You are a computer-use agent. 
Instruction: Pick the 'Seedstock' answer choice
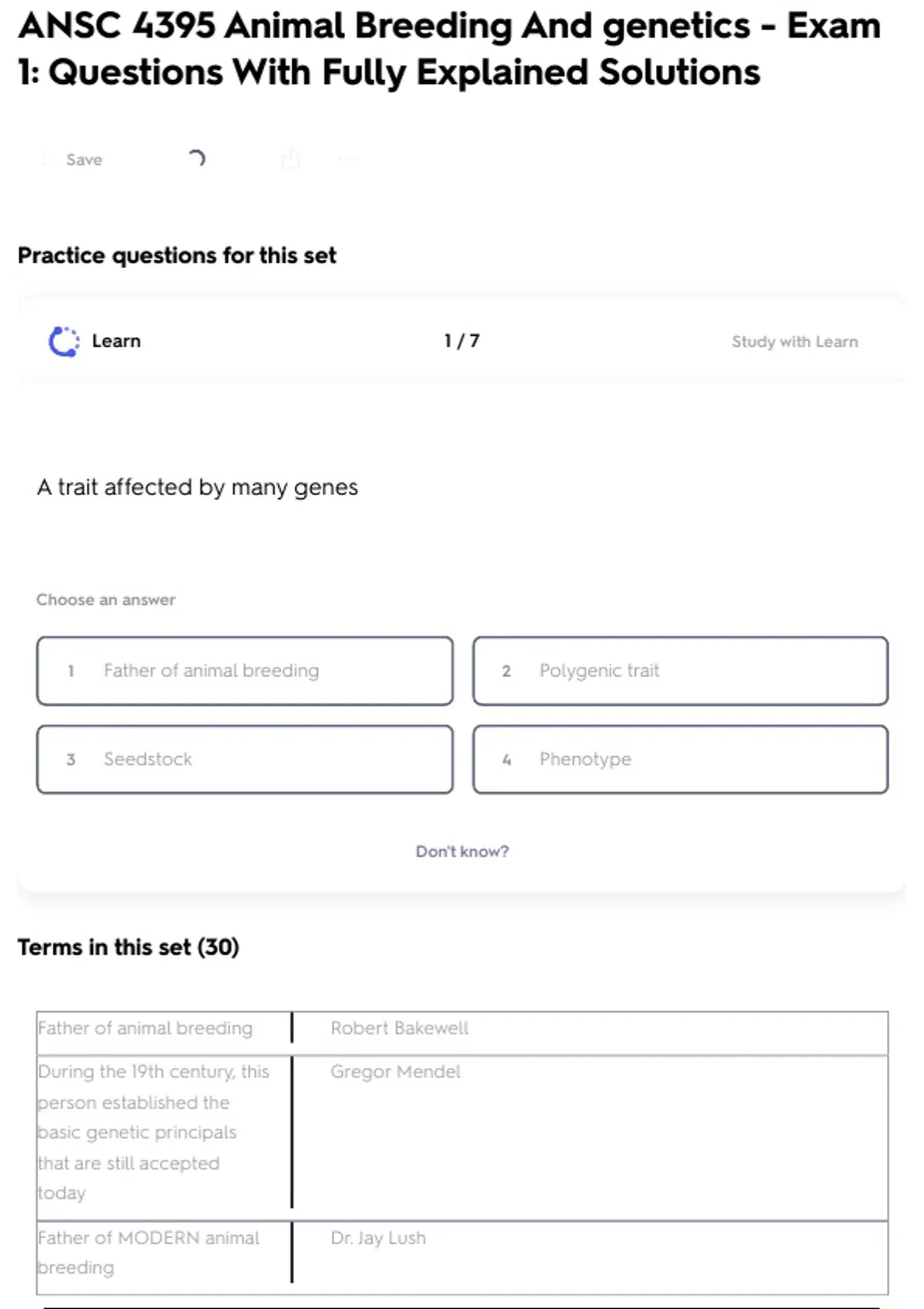(x=245, y=759)
